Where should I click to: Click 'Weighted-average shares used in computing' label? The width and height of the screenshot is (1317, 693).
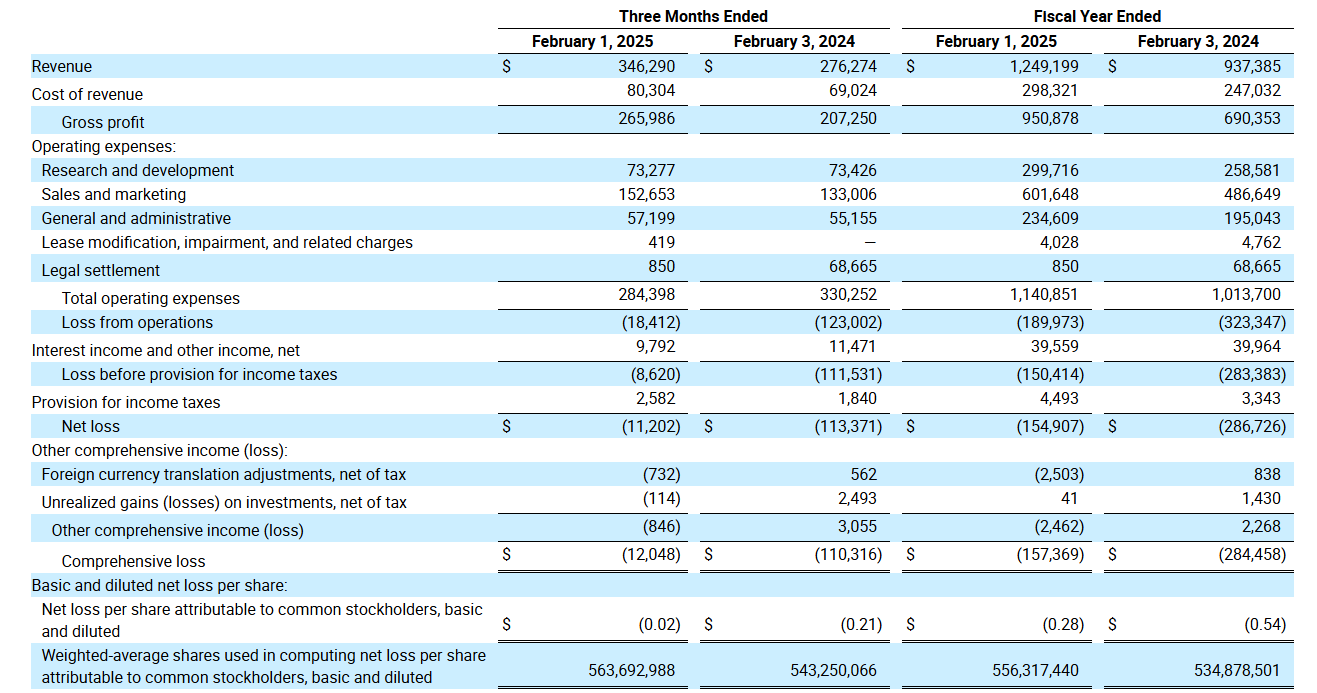pos(264,666)
